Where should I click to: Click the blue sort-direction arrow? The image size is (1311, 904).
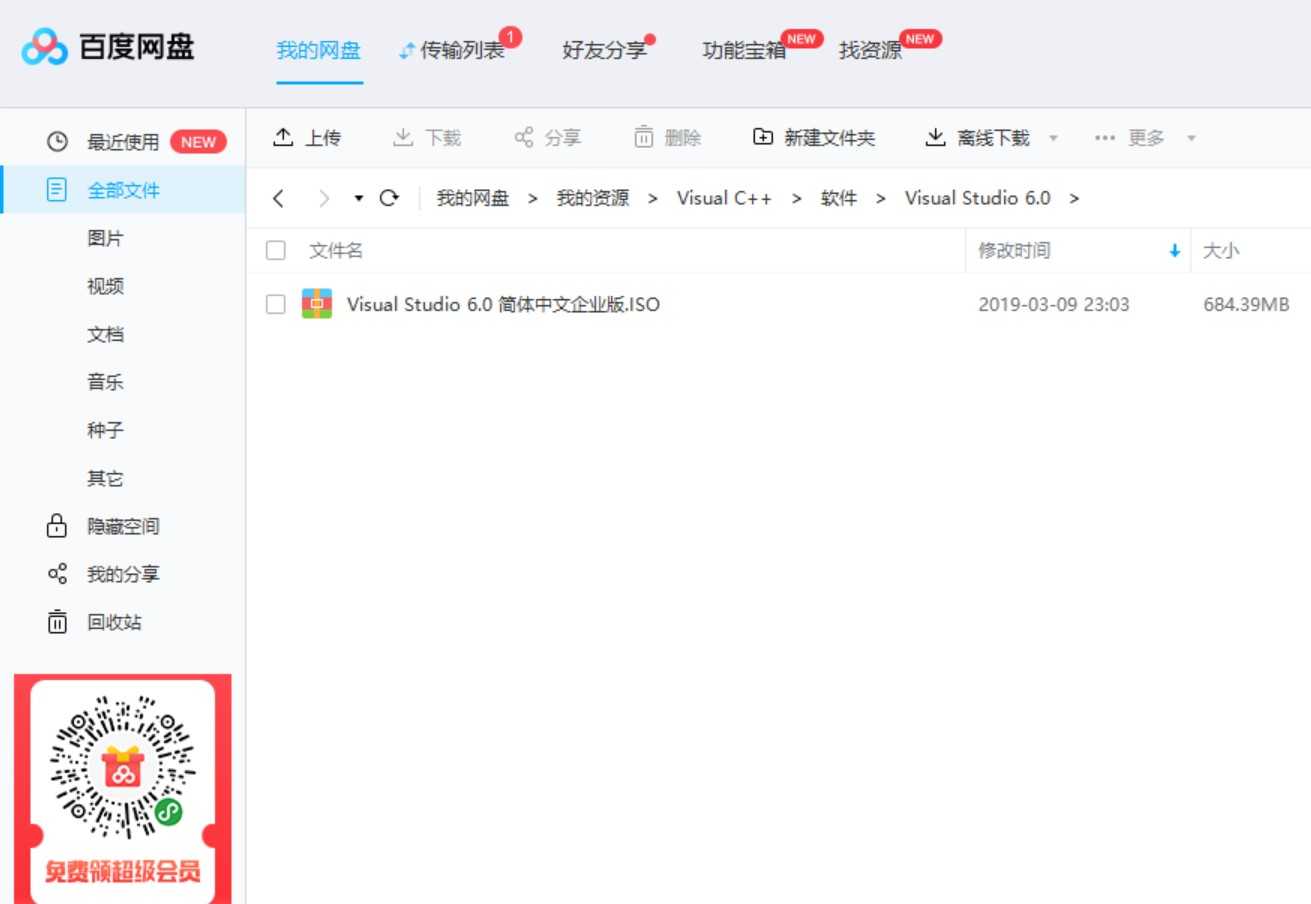point(1175,251)
